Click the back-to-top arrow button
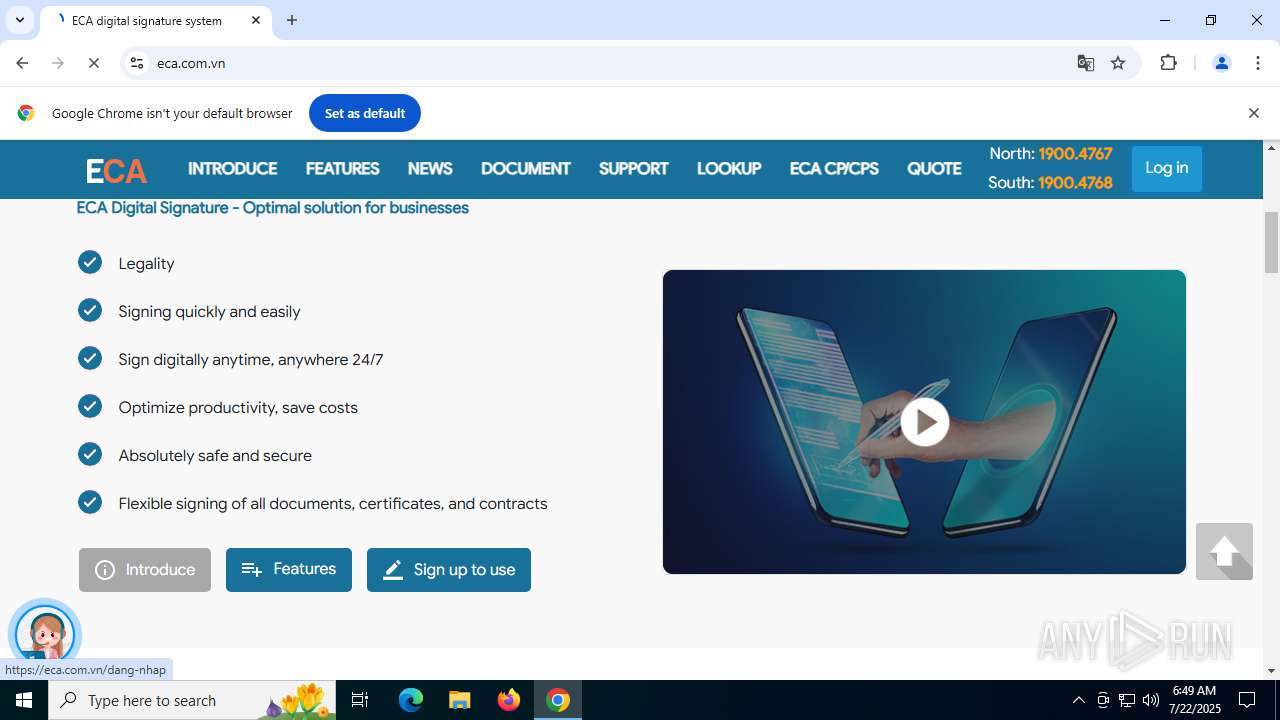Image resolution: width=1280 pixels, height=720 pixels. click(x=1224, y=551)
